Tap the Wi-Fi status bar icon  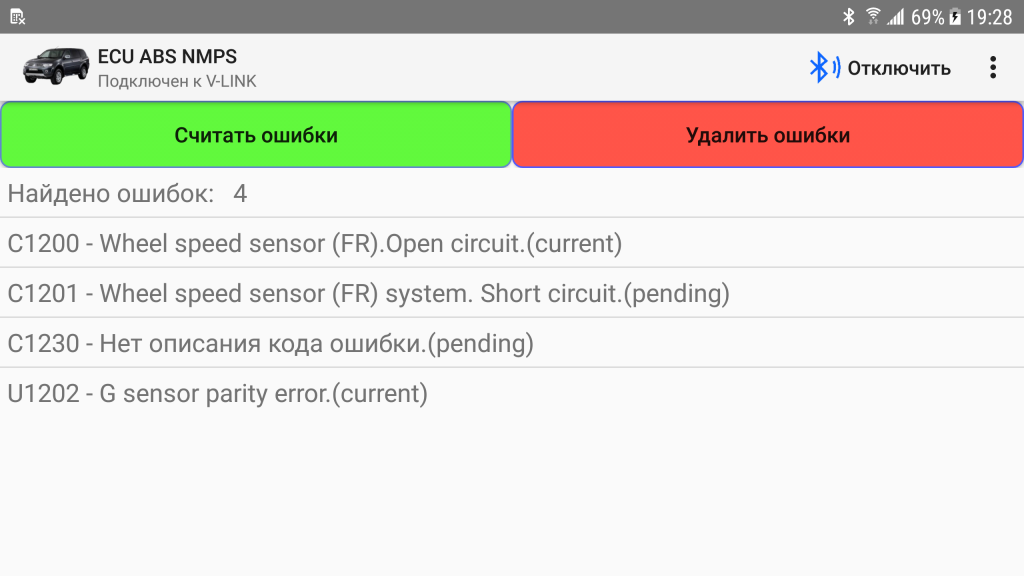point(872,17)
